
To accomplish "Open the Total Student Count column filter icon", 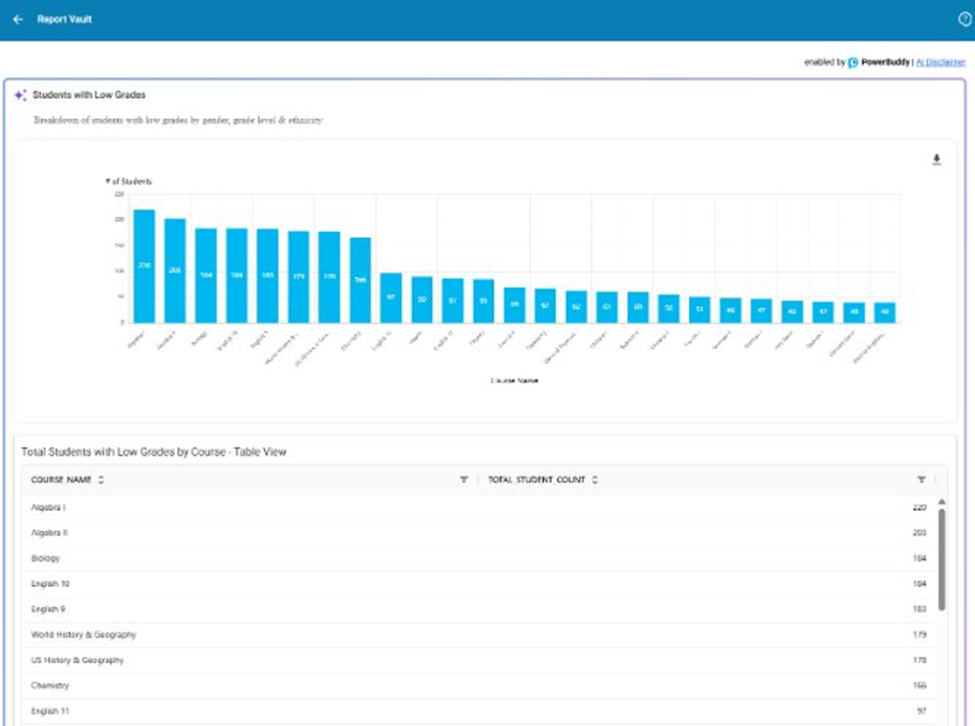I will click(x=921, y=480).
